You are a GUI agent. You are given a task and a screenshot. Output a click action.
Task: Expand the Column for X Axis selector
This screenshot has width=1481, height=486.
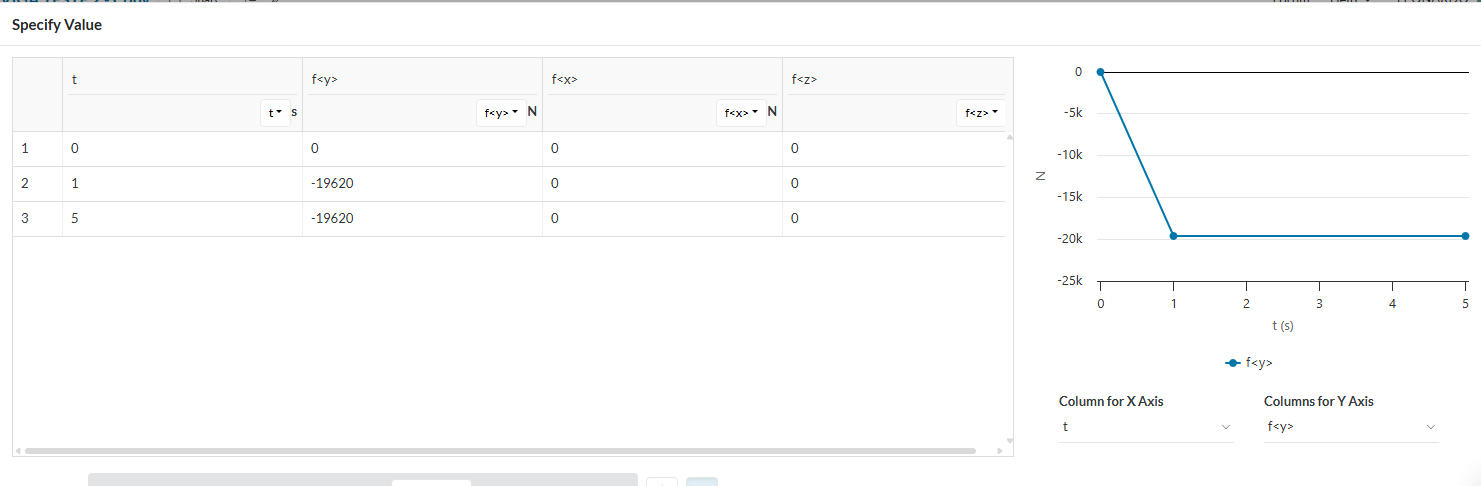[x=1145, y=427]
